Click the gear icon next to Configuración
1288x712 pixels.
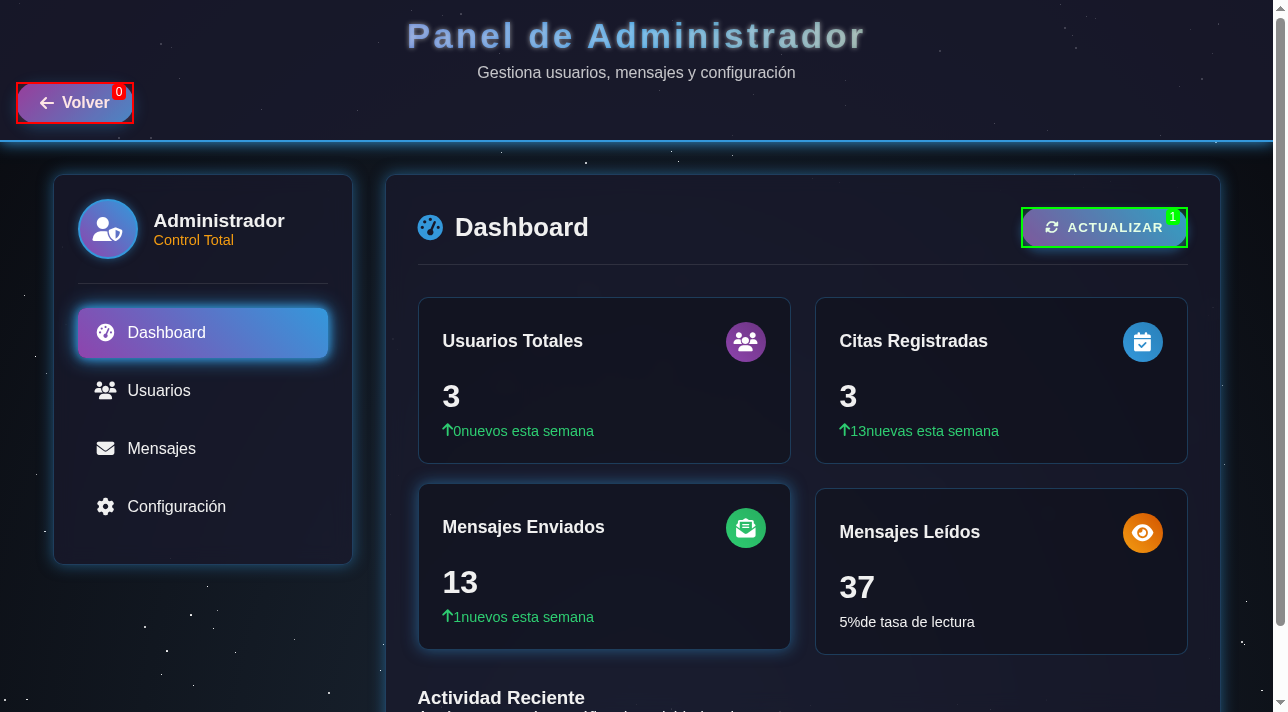[x=105, y=506]
